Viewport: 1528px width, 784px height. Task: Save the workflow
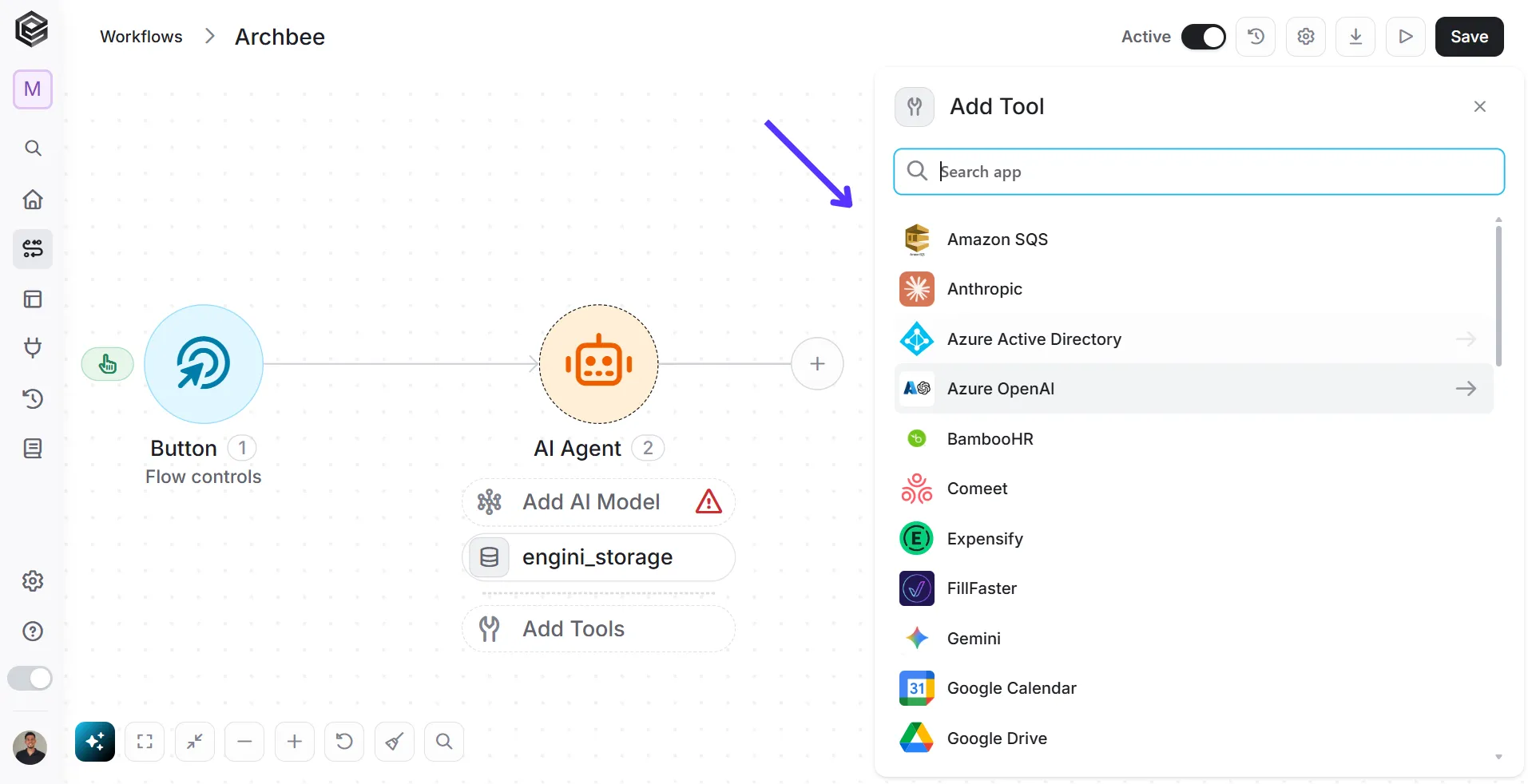1469,37
